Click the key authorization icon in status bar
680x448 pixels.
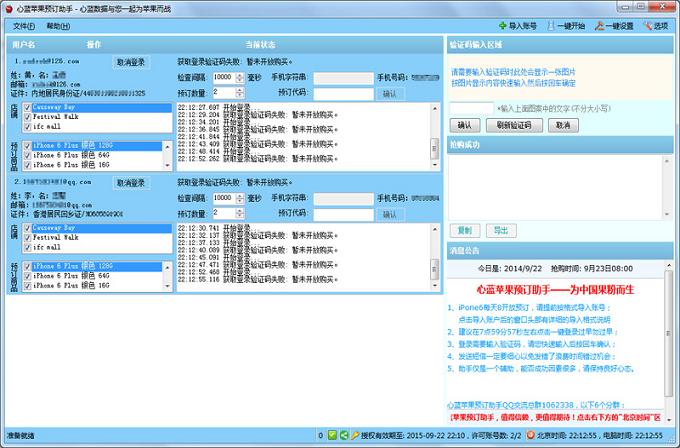[x=353, y=436]
